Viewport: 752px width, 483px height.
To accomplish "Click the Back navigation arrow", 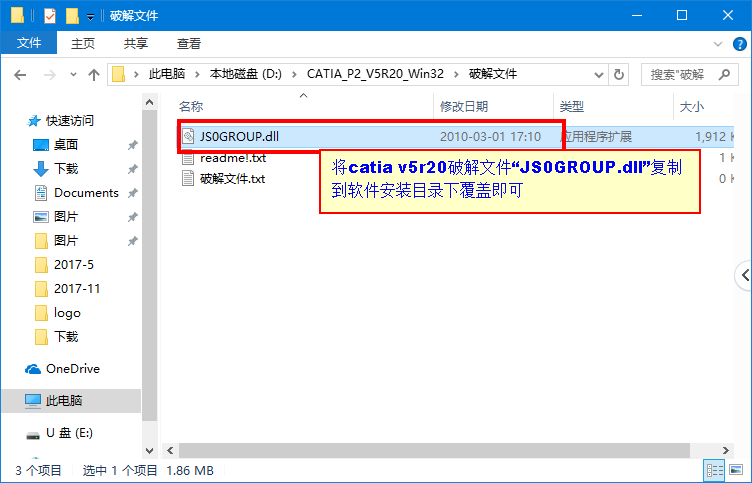I will click(x=20, y=75).
